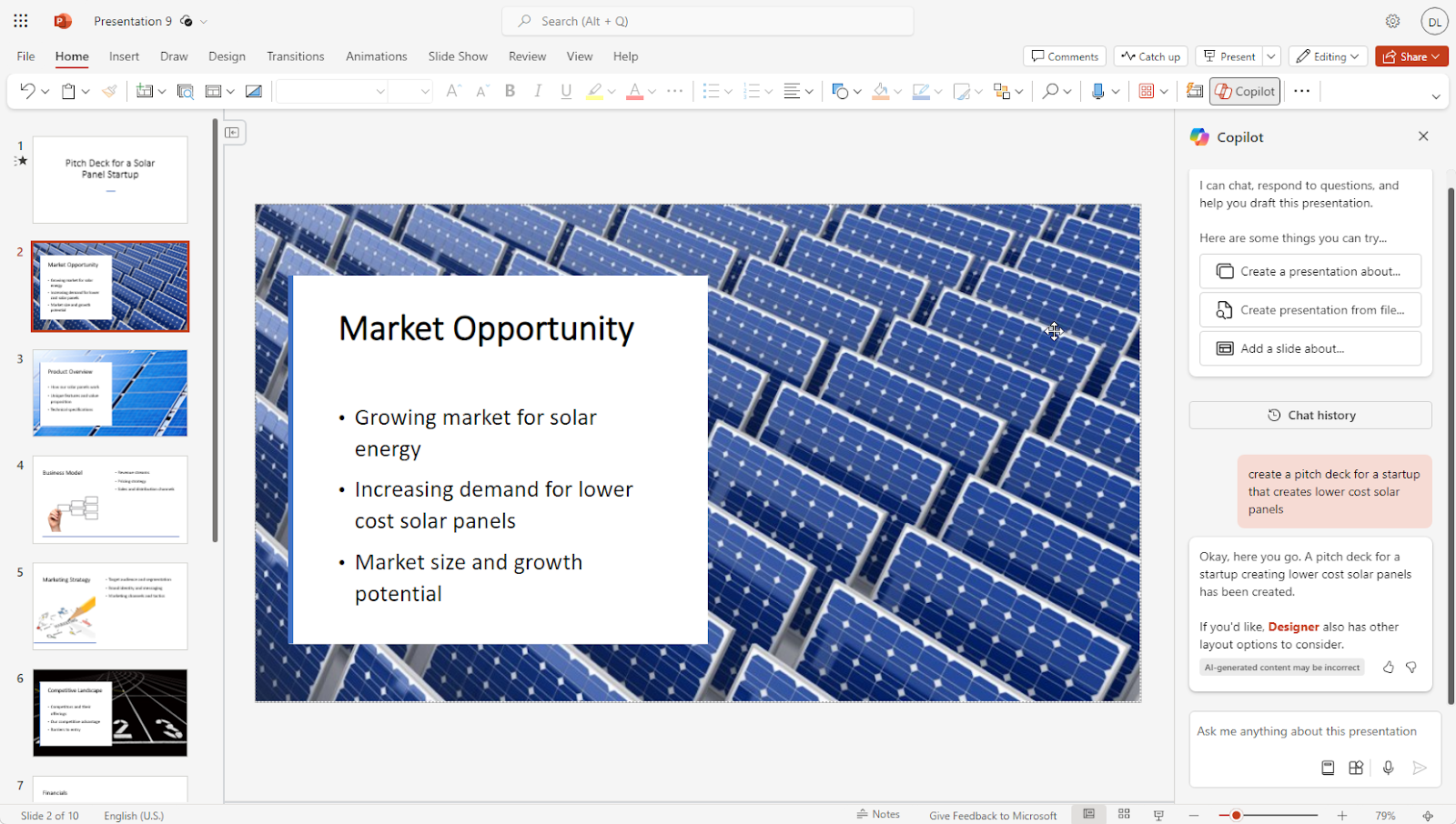
Task: Click the Designer link in the Copilot reply
Action: [1293, 627]
